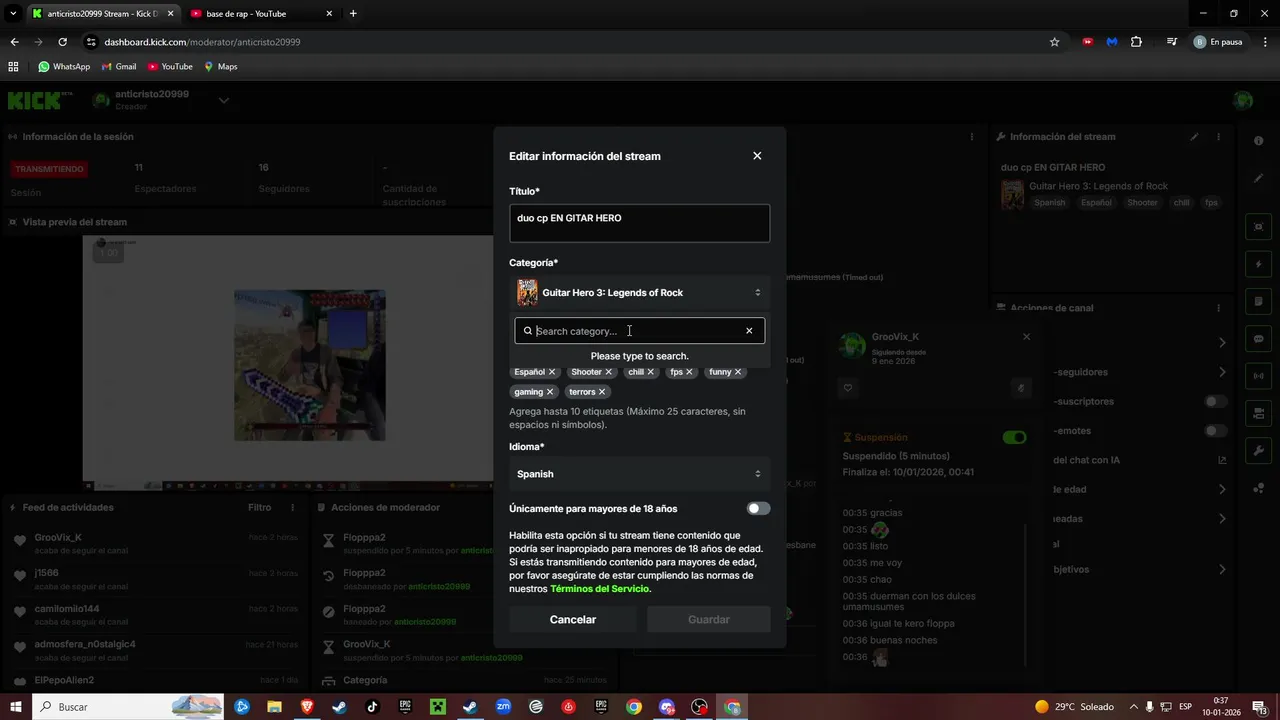Click the profile avatar at top right of Kick
1280x720 pixels.
click(x=1243, y=100)
